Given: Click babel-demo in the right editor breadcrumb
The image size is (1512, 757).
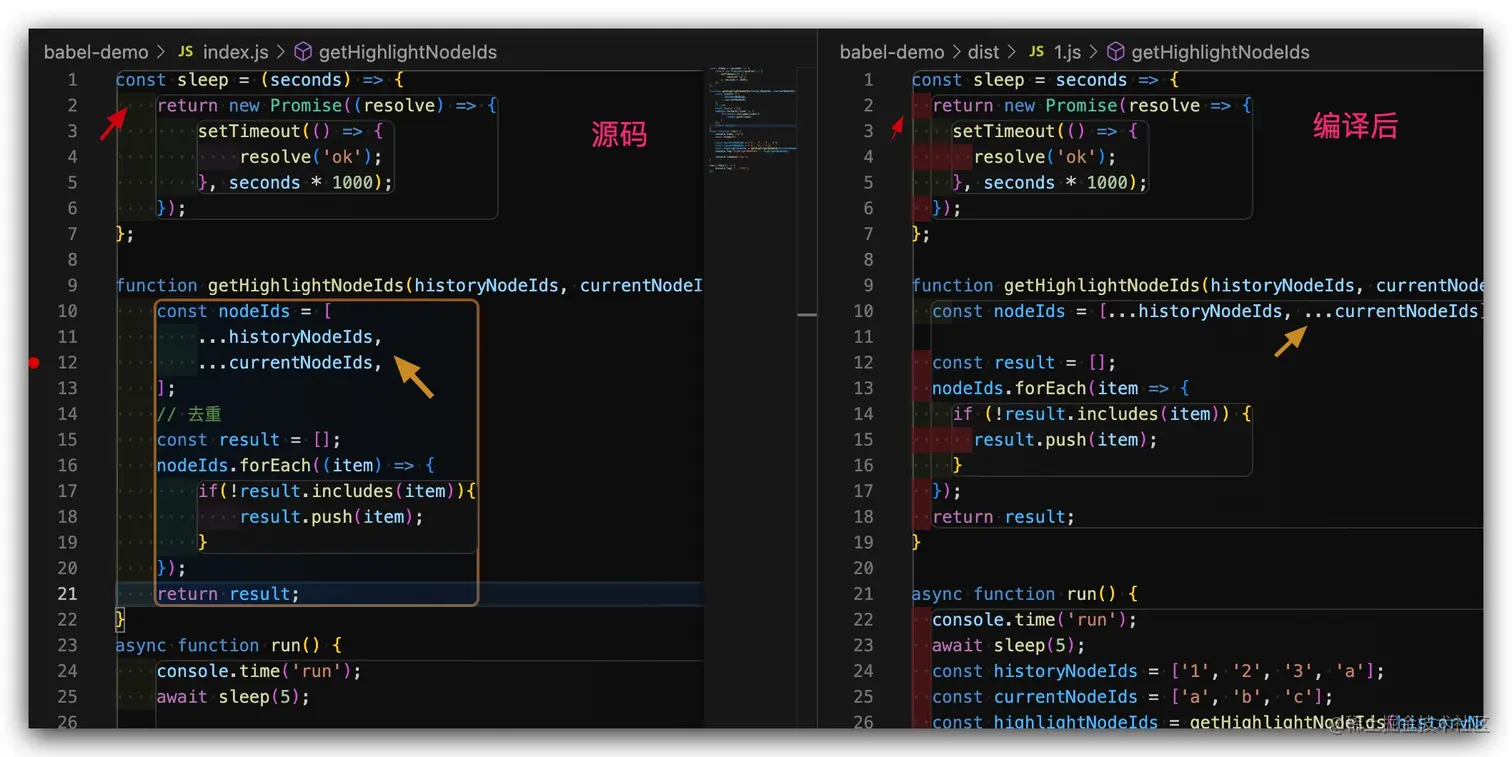Looking at the screenshot, I should (x=891, y=51).
